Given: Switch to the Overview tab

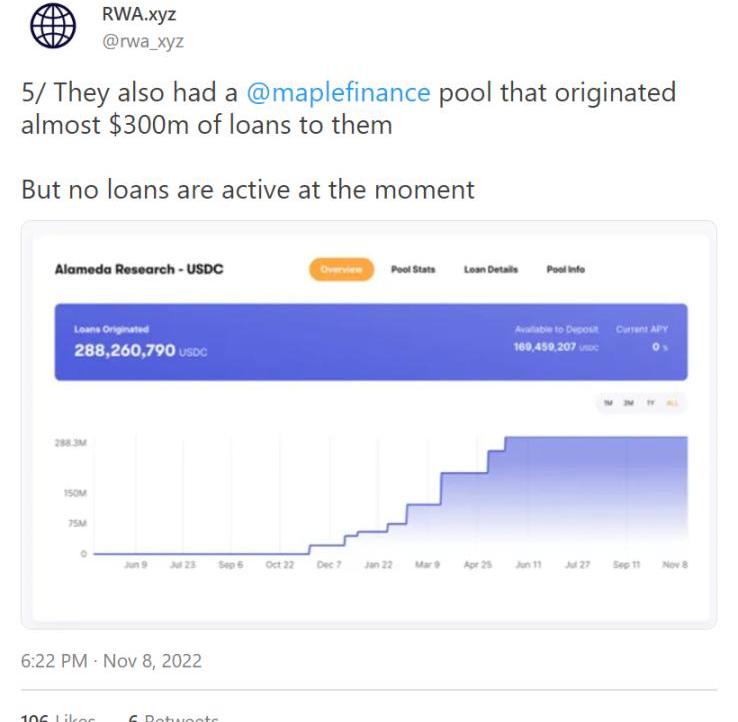Looking at the screenshot, I should (342, 270).
